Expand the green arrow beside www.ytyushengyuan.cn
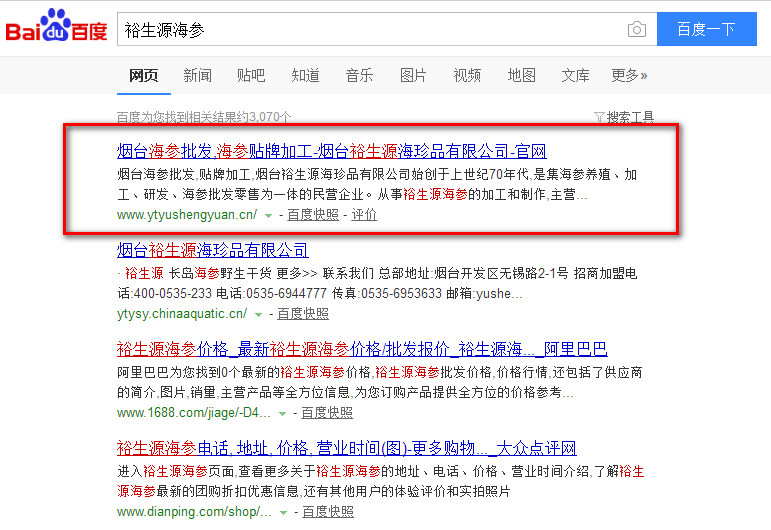This screenshot has height=530, width=771. [x=268, y=215]
